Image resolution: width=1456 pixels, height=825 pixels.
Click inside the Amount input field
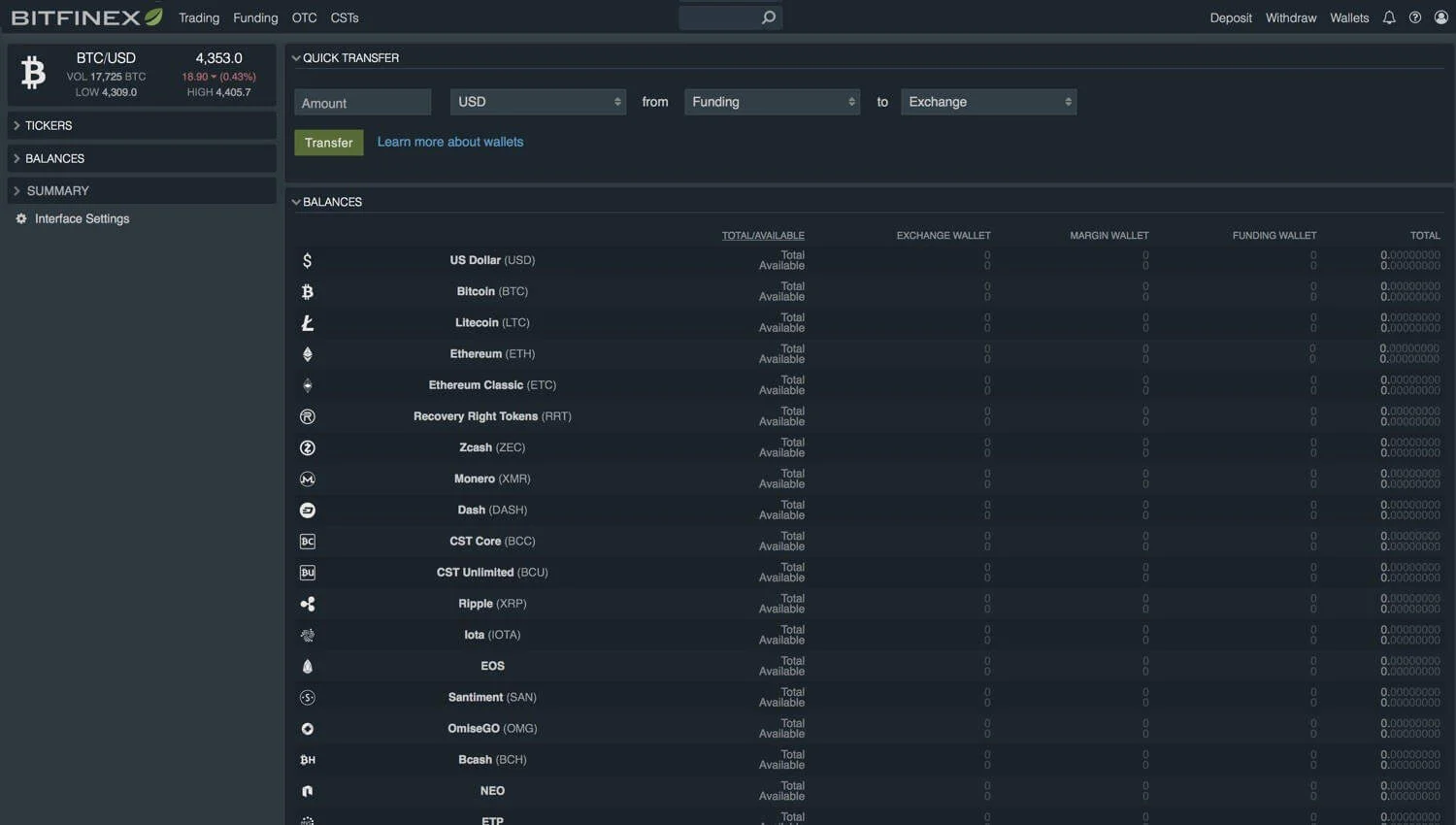coord(362,101)
